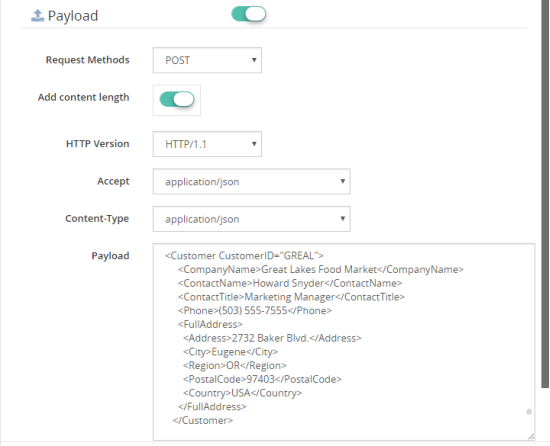Click the vertical scrollbar on the right

[x=545, y=193]
